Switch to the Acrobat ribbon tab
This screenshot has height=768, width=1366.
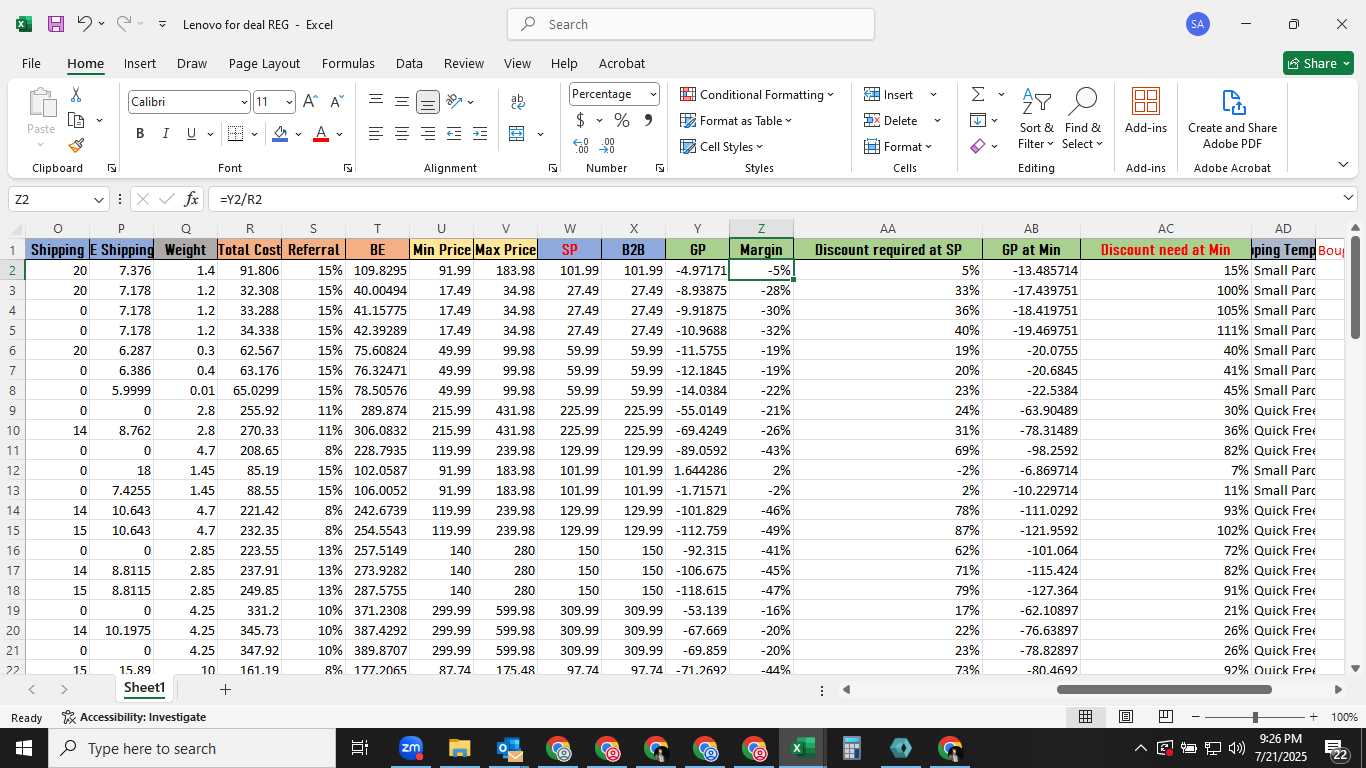(622, 63)
